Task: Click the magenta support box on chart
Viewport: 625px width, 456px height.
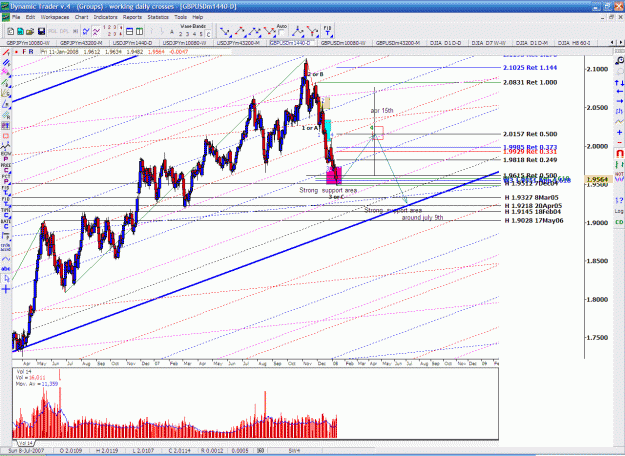Action: point(334,175)
